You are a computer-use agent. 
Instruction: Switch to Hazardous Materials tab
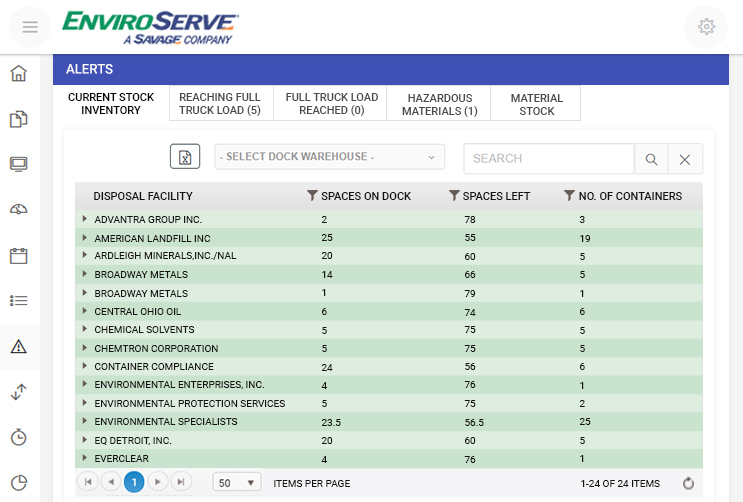click(439, 103)
